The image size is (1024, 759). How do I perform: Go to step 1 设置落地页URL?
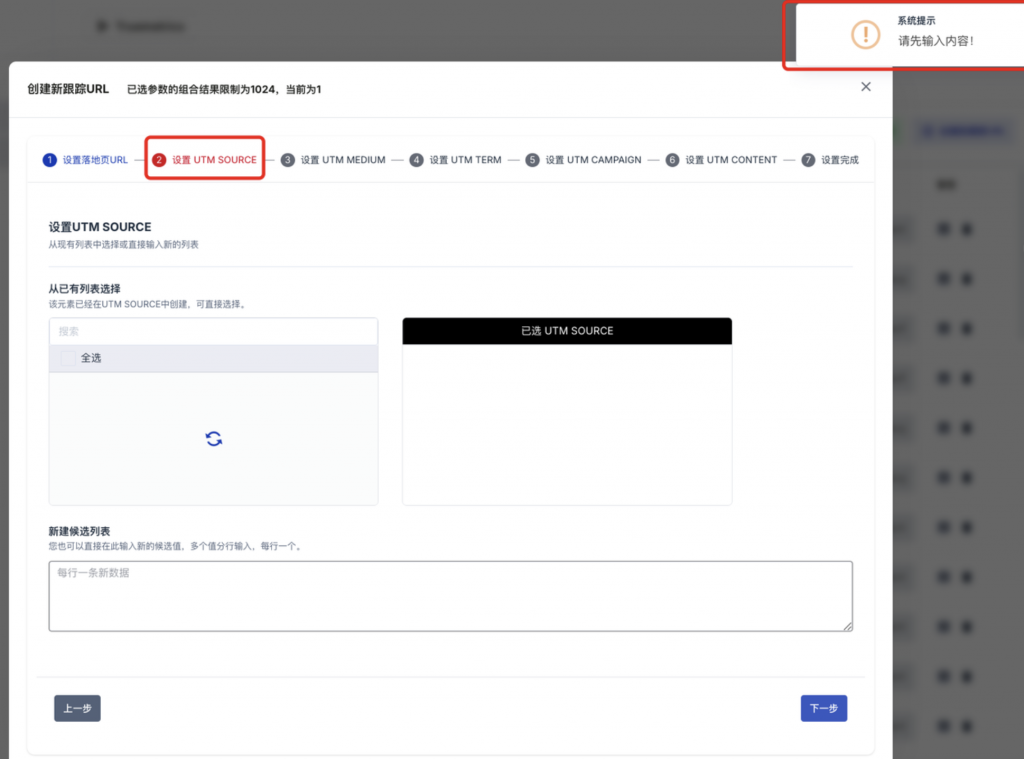(x=85, y=160)
